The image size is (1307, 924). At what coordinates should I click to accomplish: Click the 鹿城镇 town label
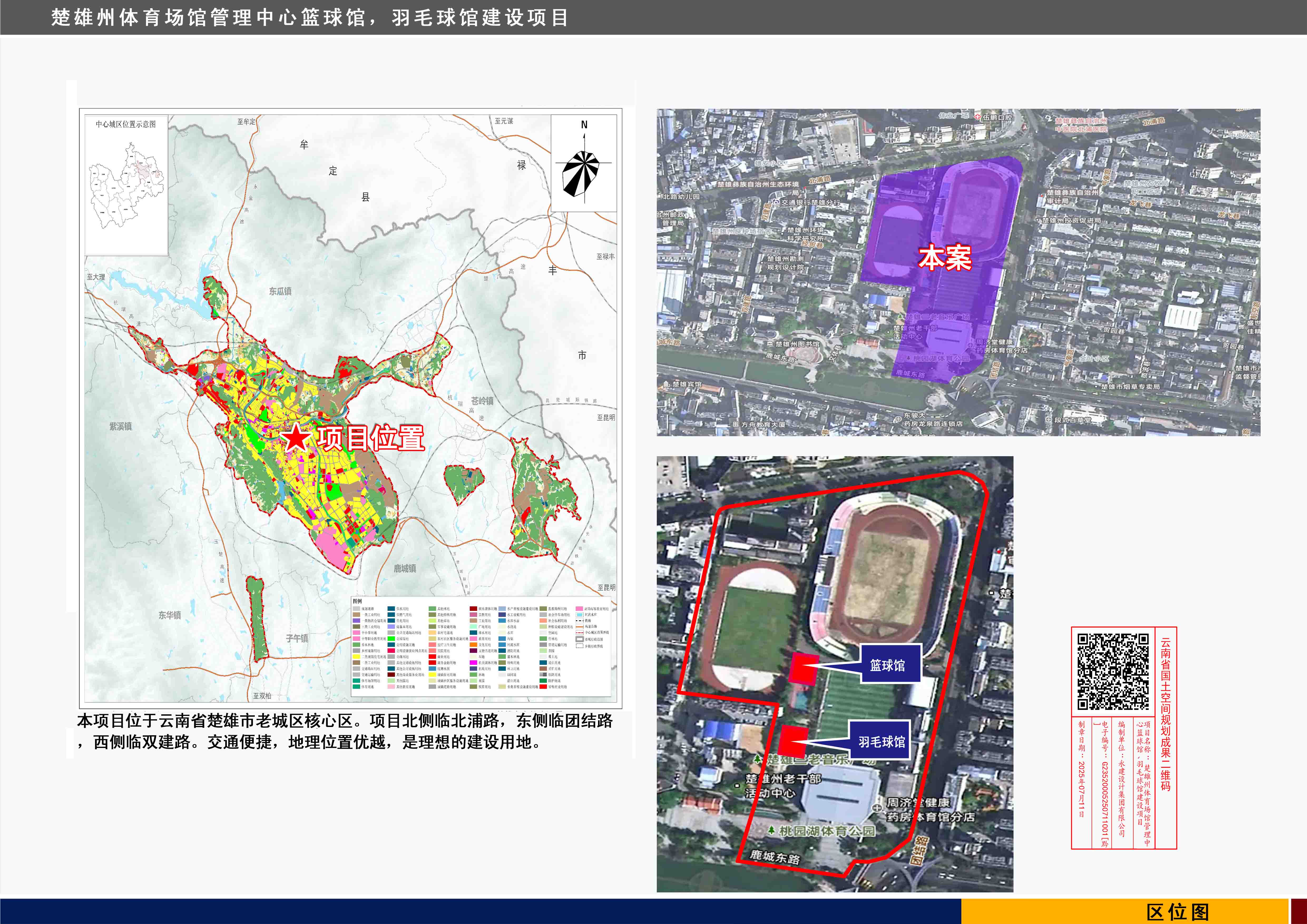(x=405, y=568)
